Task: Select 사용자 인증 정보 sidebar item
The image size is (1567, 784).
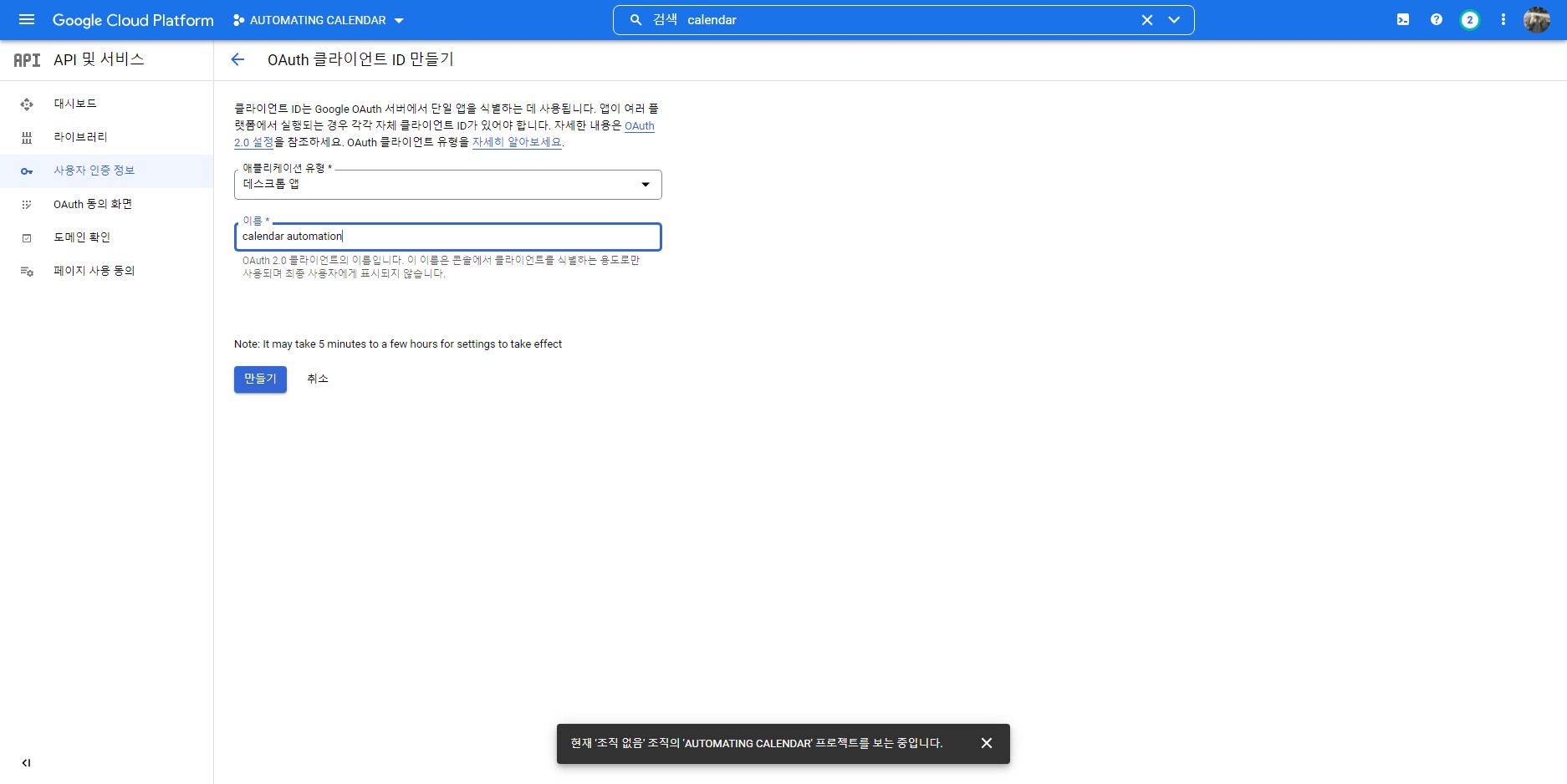Action: click(x=107, y=171)
